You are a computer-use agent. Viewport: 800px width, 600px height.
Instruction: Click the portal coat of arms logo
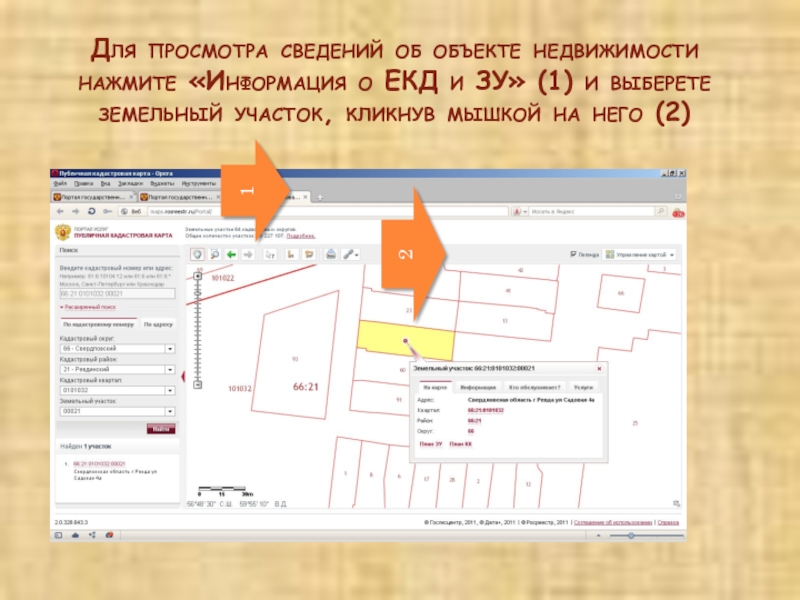point(63,233)
